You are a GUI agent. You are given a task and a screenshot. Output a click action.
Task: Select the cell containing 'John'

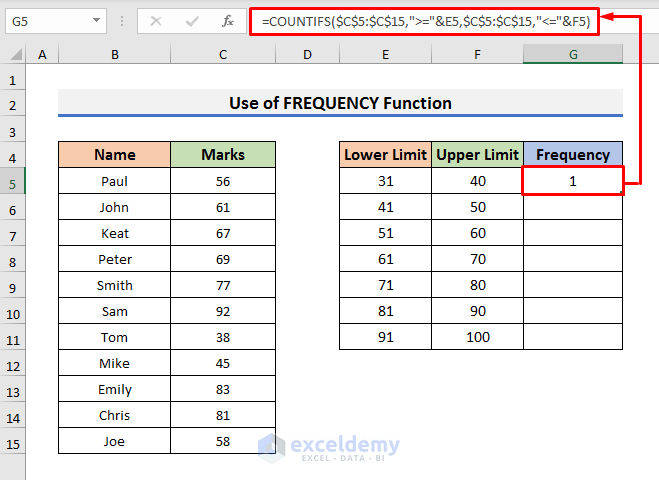[x=115, y=207]
